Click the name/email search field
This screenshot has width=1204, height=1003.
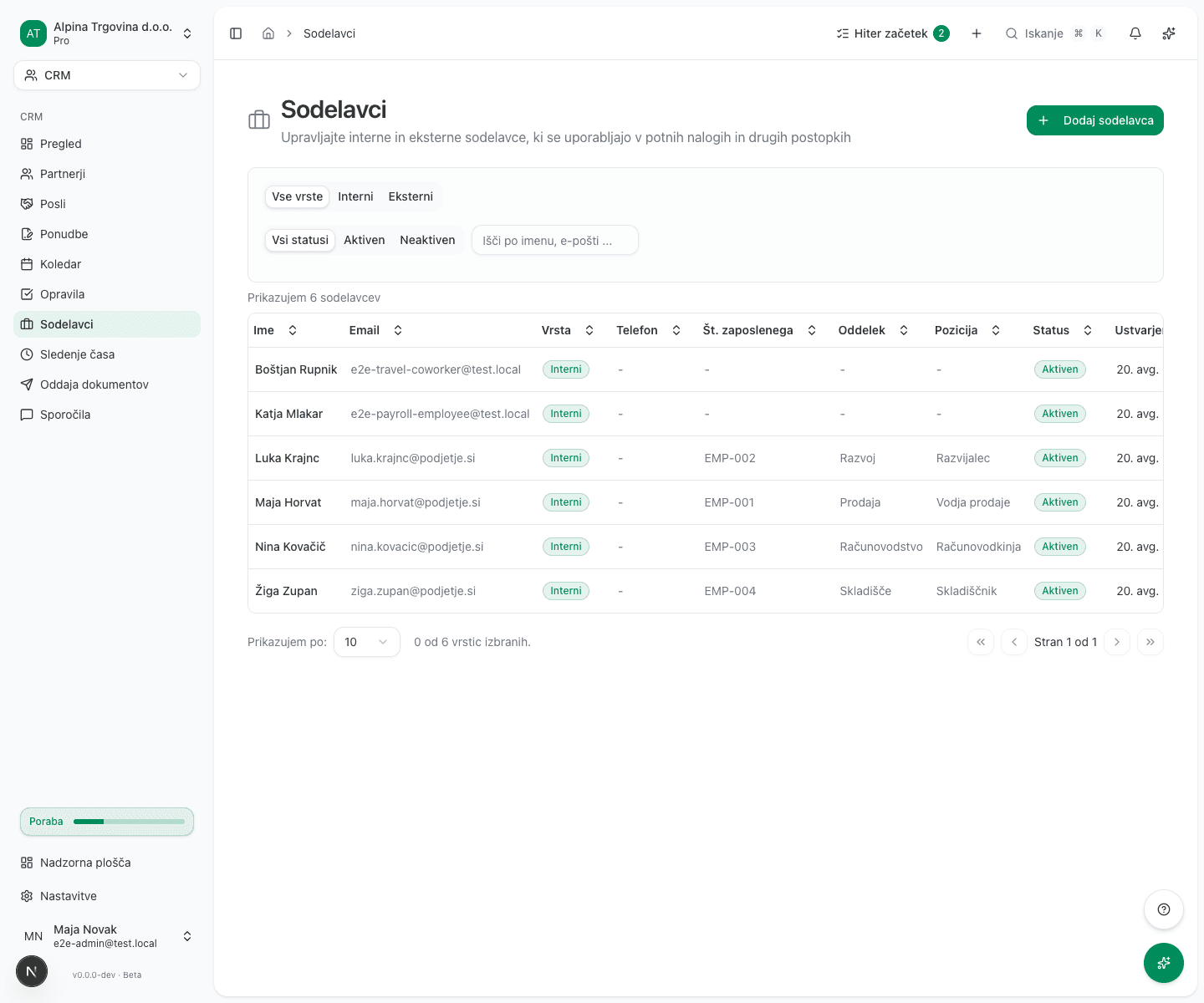[x=555, y=240]
